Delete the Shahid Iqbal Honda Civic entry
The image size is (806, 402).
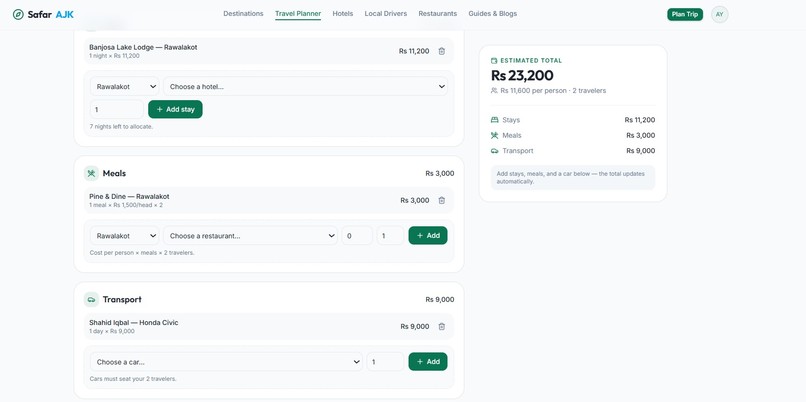point(442,326)
